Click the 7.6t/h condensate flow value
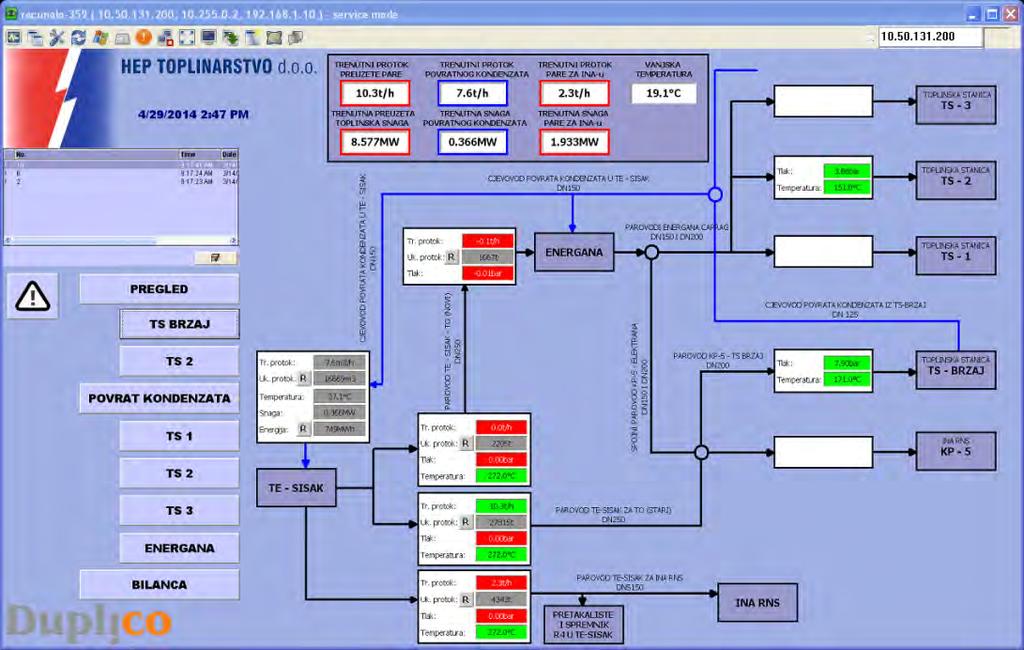 click(x=473, y=93)
